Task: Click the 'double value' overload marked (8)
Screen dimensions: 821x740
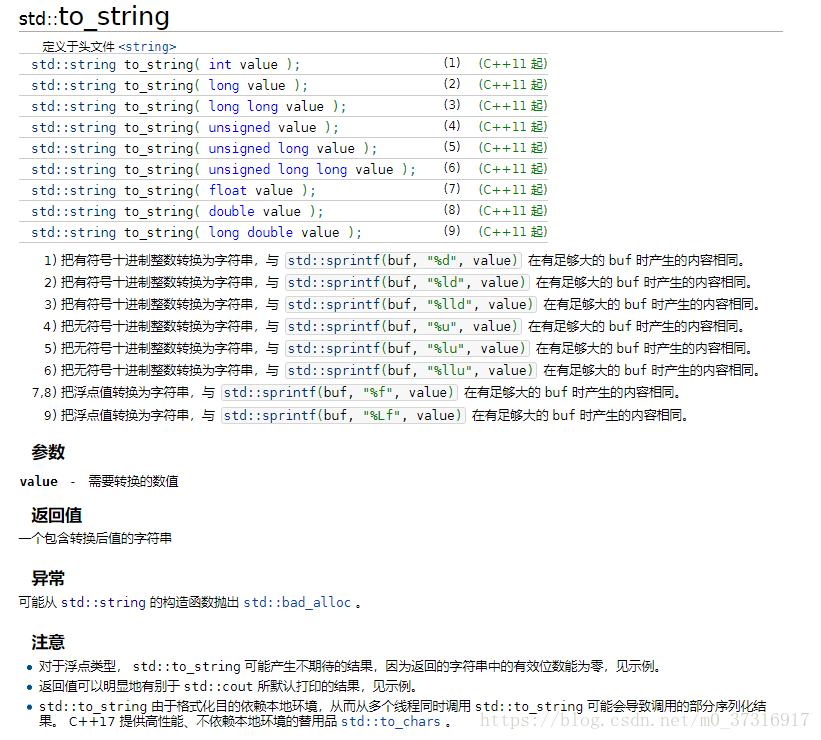Action: click(177, 211)
